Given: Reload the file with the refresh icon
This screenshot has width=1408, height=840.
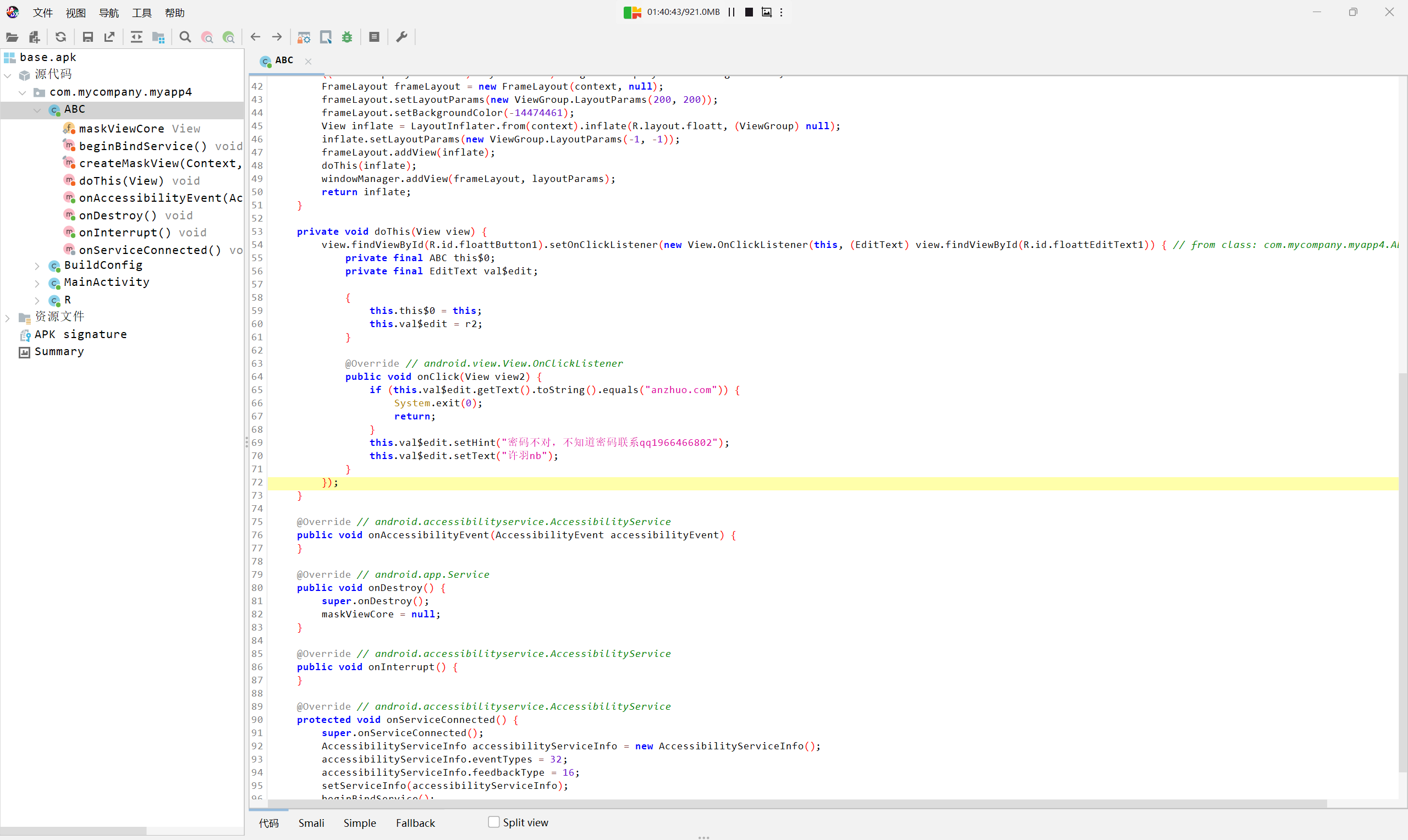Looking at the screenshot, I should (61, 37).
